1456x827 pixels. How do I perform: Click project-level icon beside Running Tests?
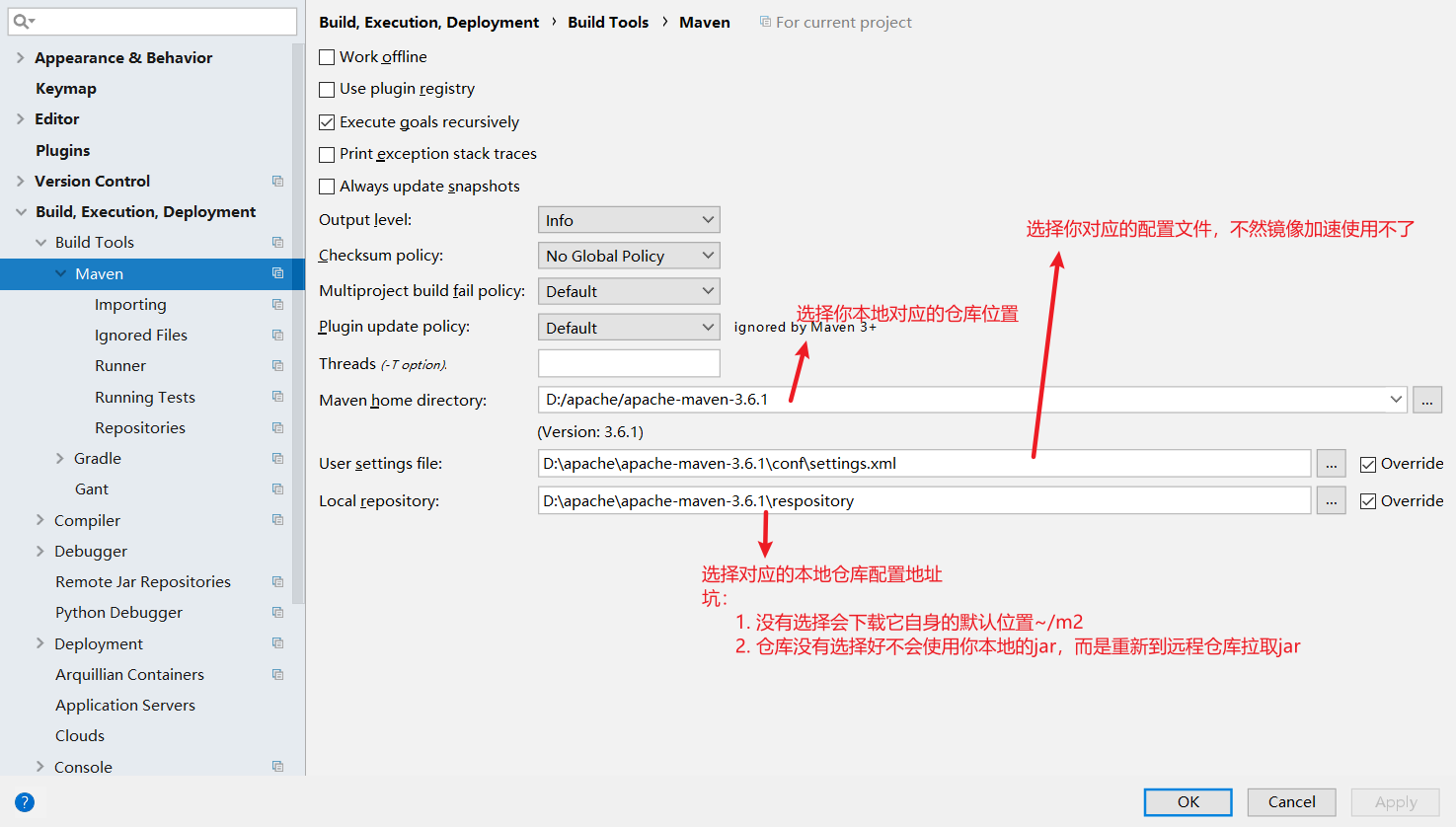coord(277,397)
